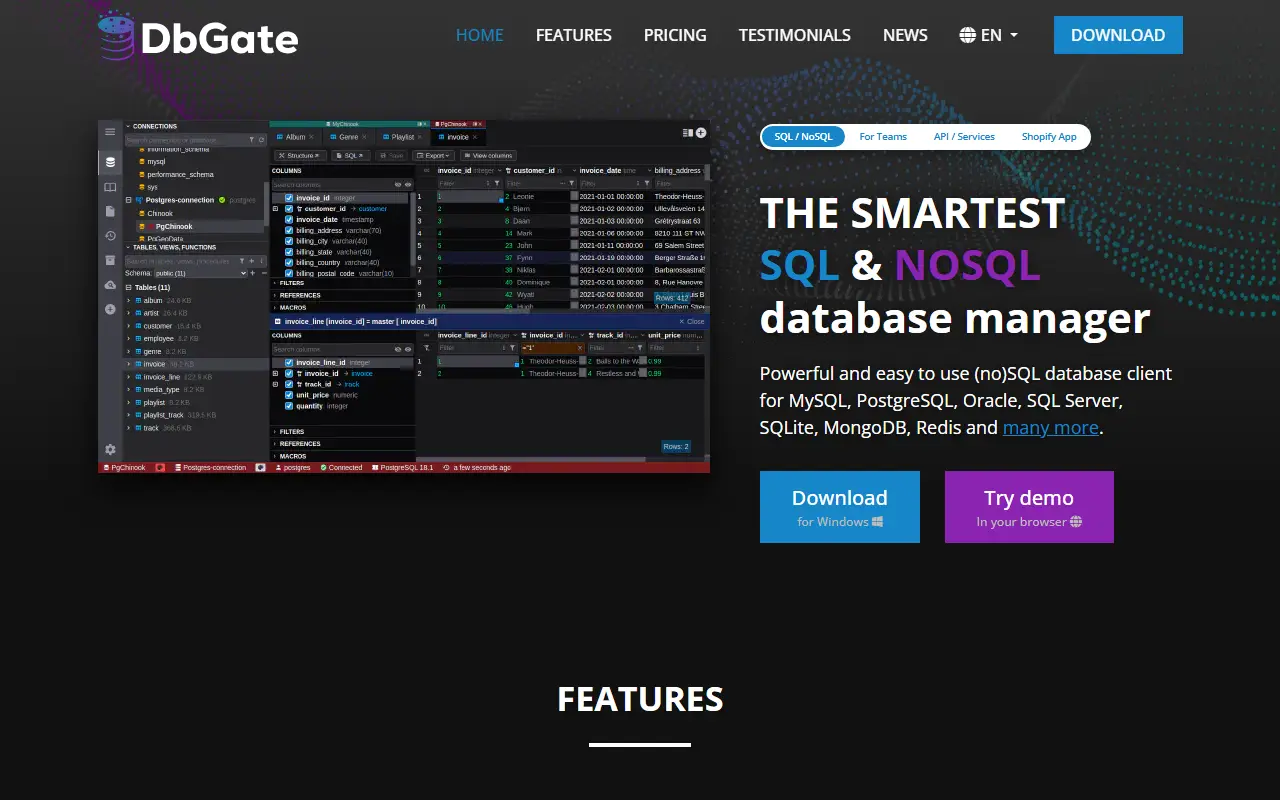Click the archive icon in the app sidebar

pyautogui.click(x=110, y=260)
